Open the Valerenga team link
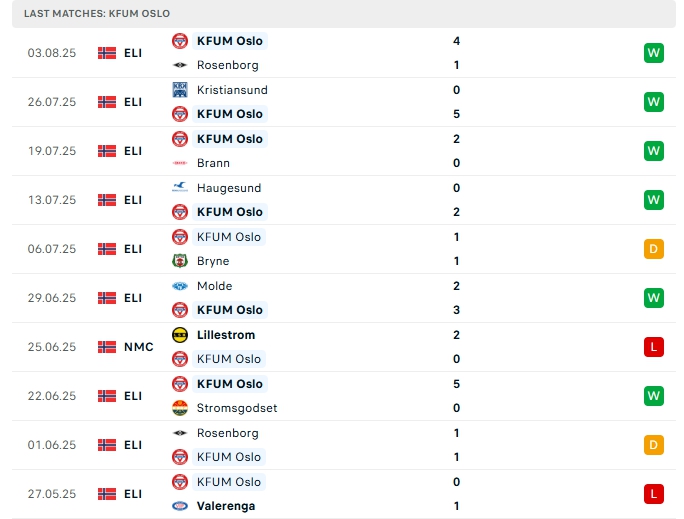 coord(226,506)
